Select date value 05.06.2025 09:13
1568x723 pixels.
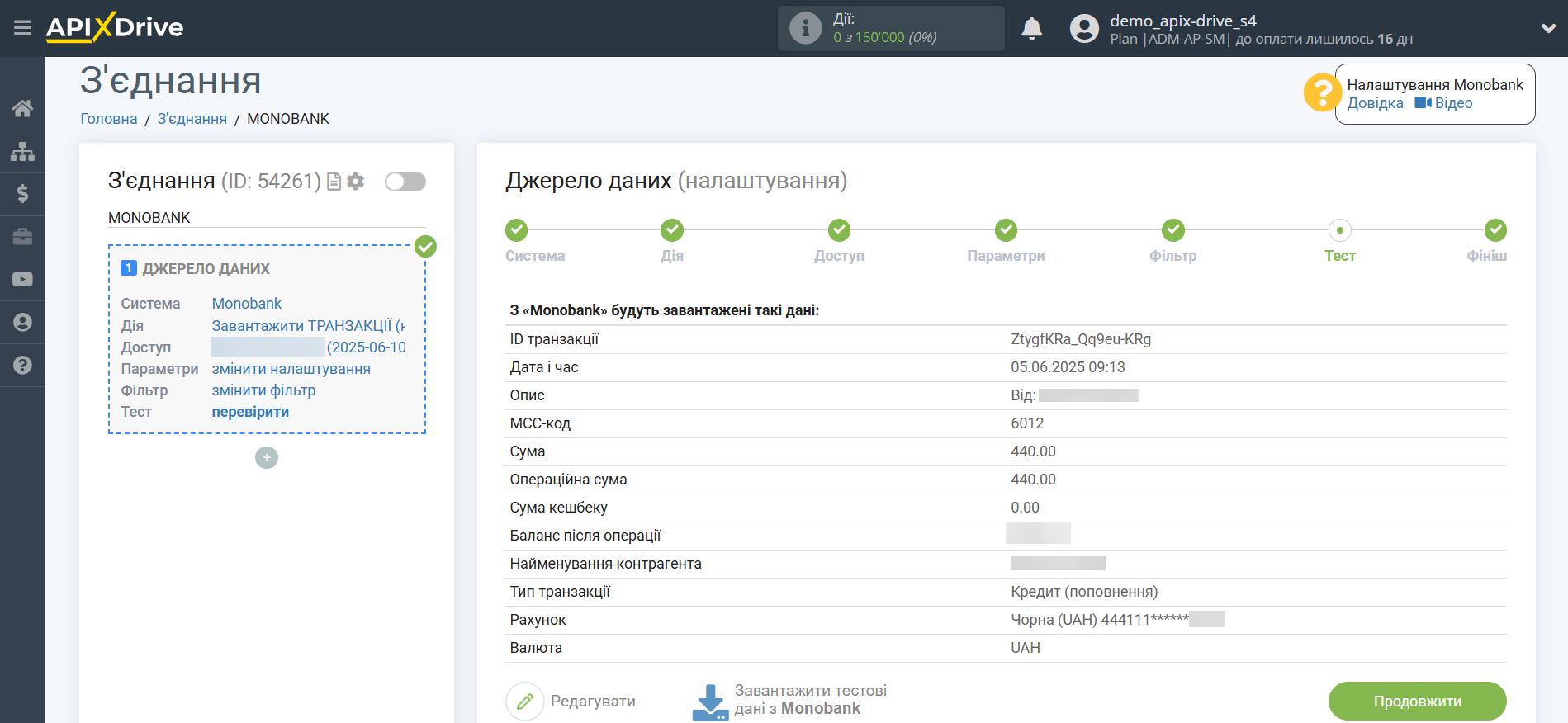click(x=1068, y=367)
